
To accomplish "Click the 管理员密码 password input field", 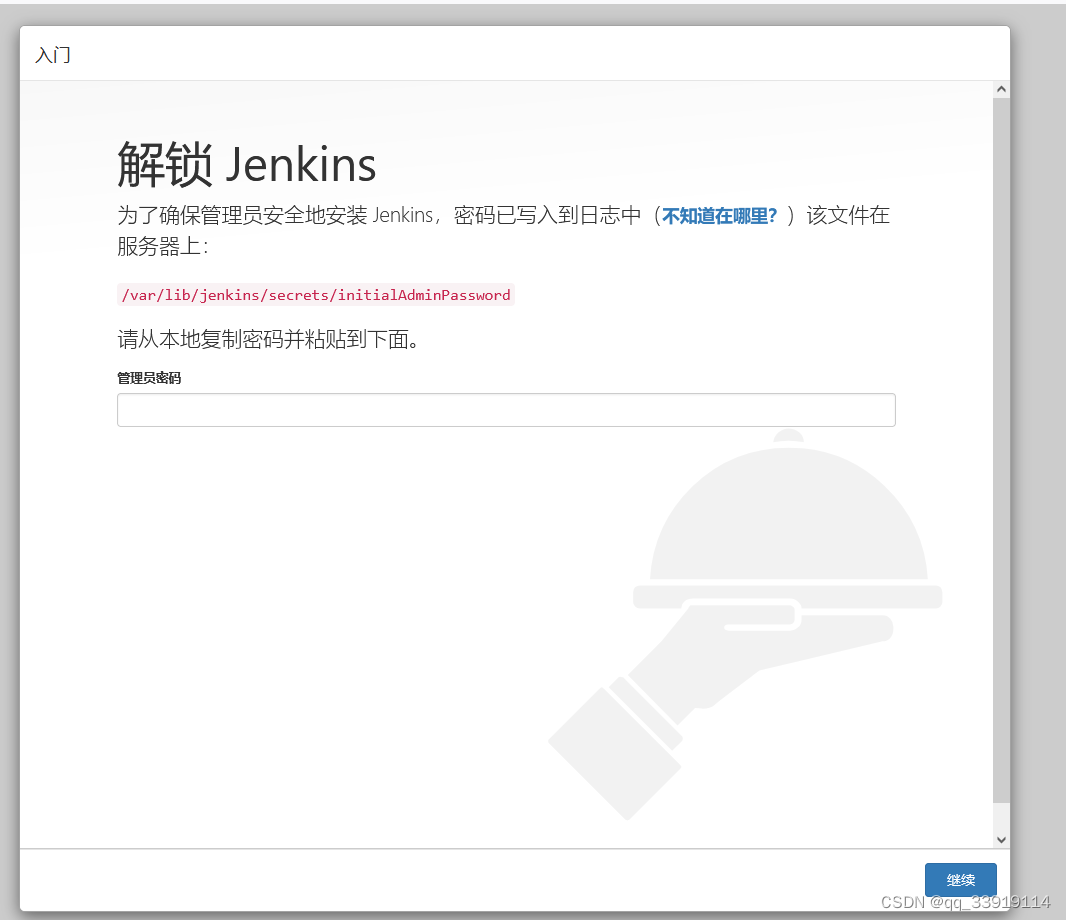I will (x=506, y=410).
